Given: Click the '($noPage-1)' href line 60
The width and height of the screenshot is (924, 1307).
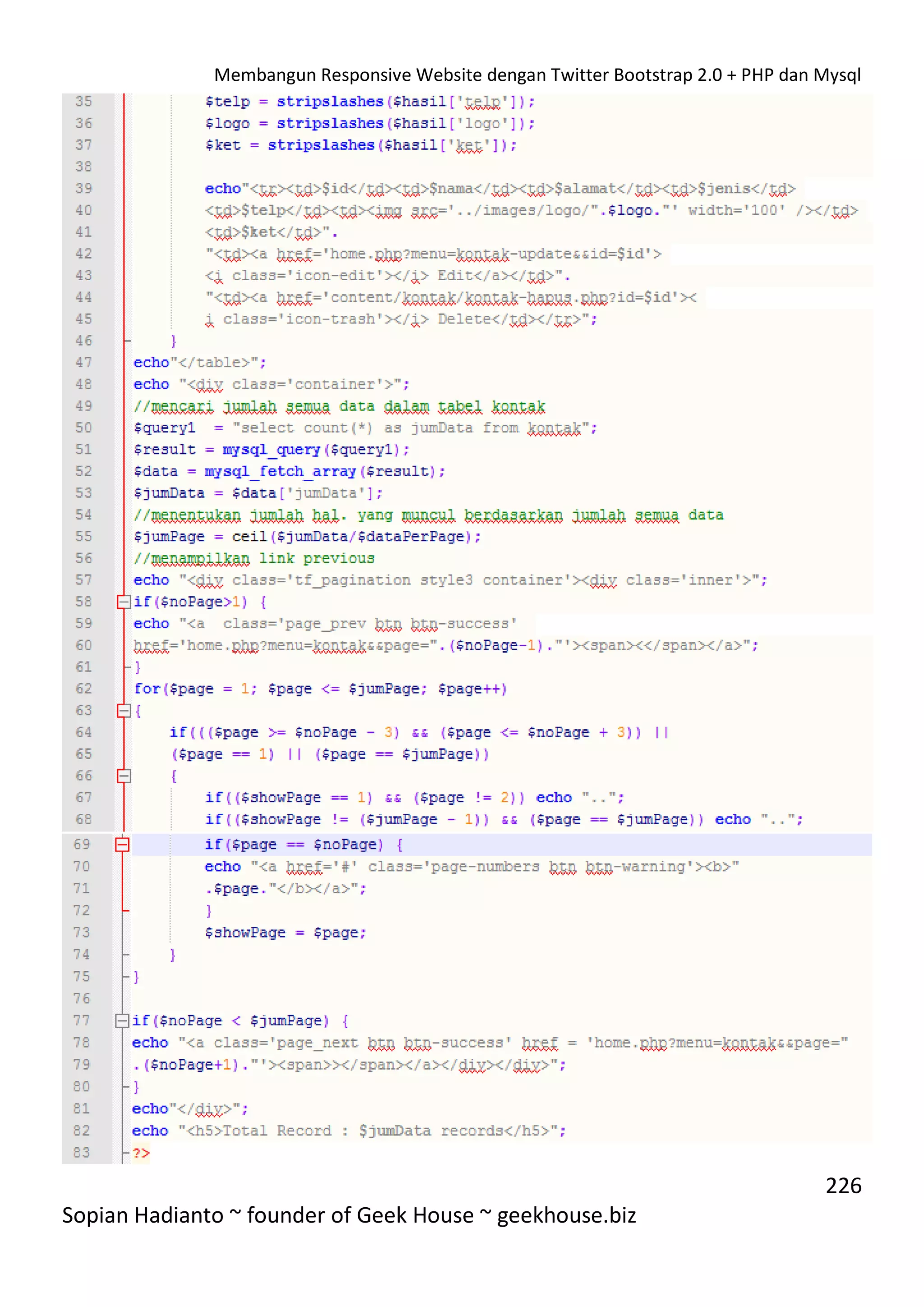Looking at the screenshot, I should pos(445,645).
